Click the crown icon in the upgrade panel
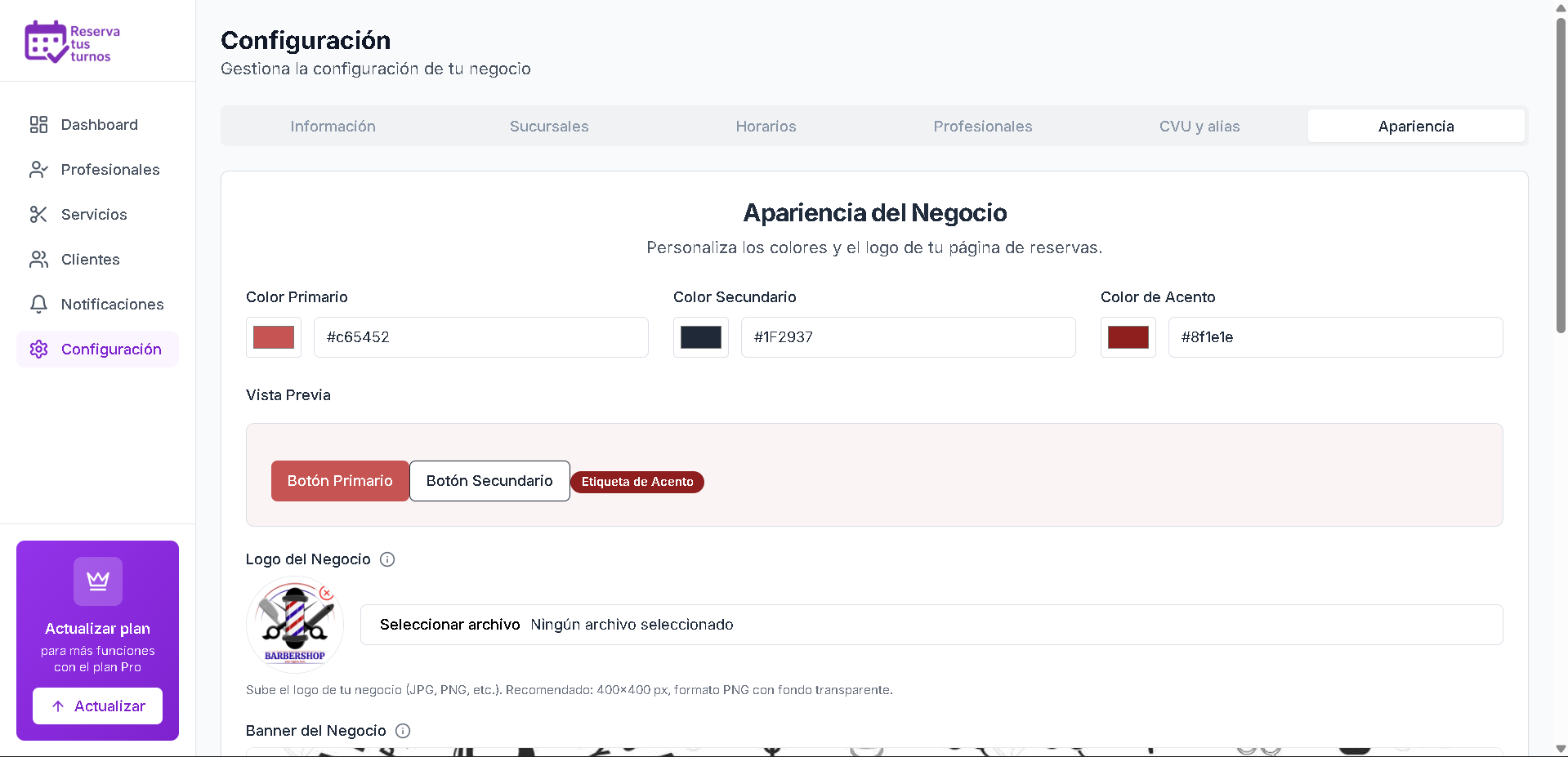 coord(97,581)
